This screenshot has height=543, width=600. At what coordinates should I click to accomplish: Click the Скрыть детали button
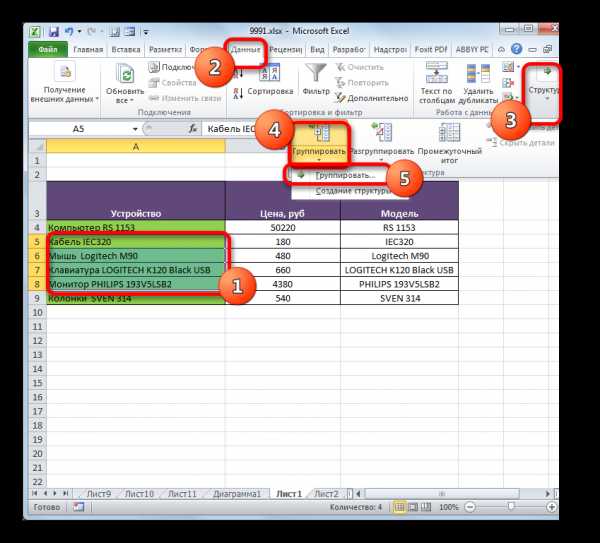tap(523, 143)
